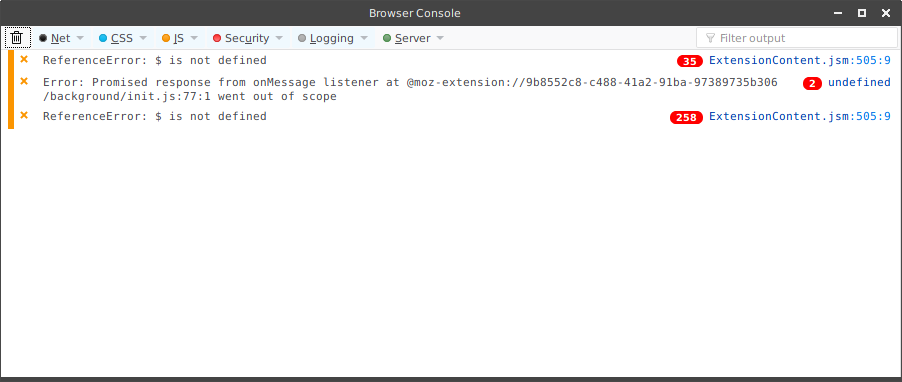Click the red 258 repeat count badge
This screenshot has height=382, width=902.
click(x=686, y=117)
